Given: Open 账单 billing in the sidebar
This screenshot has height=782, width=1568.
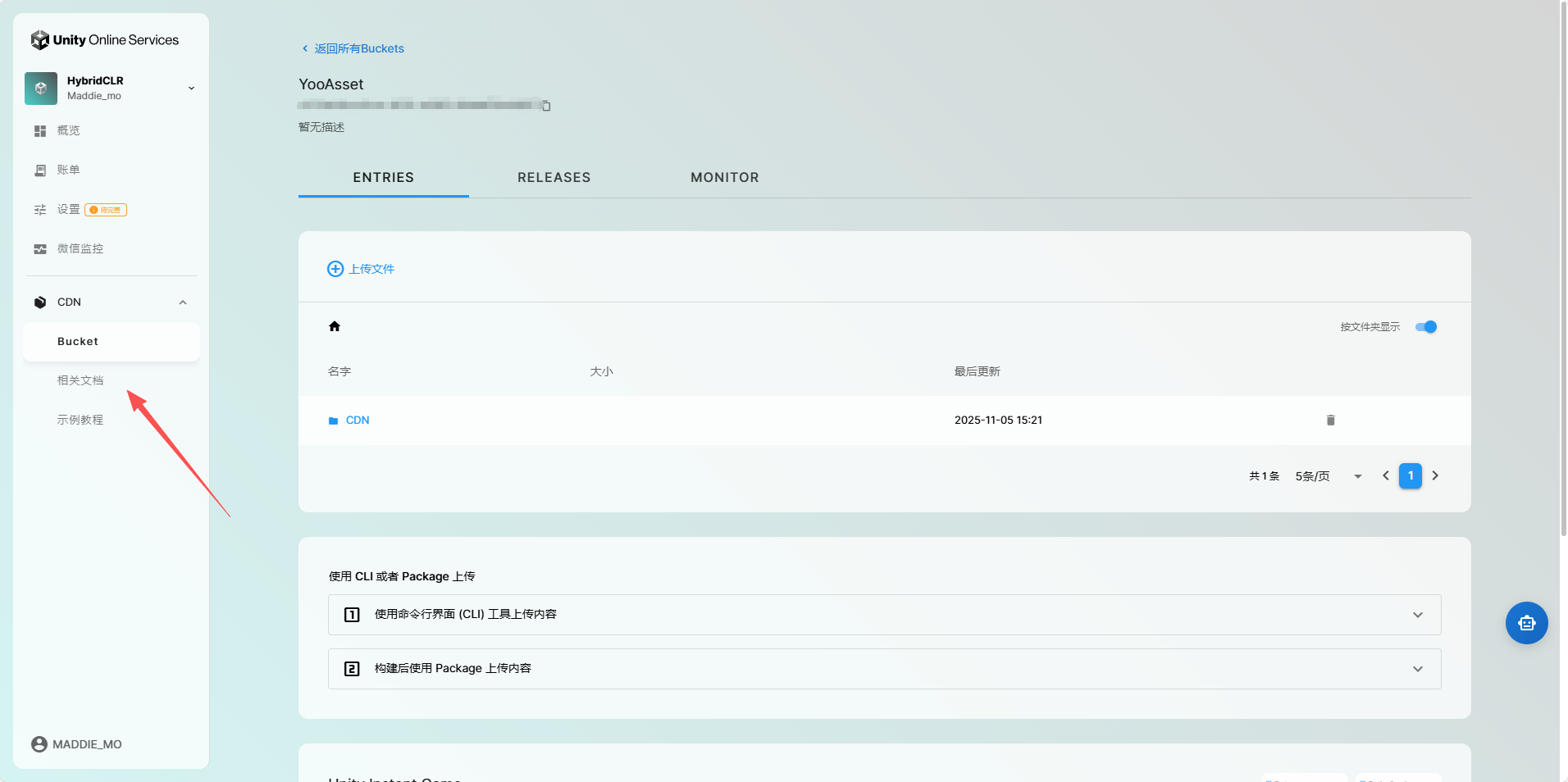Looking at the screenshot, I should click(x=69, y=170).
